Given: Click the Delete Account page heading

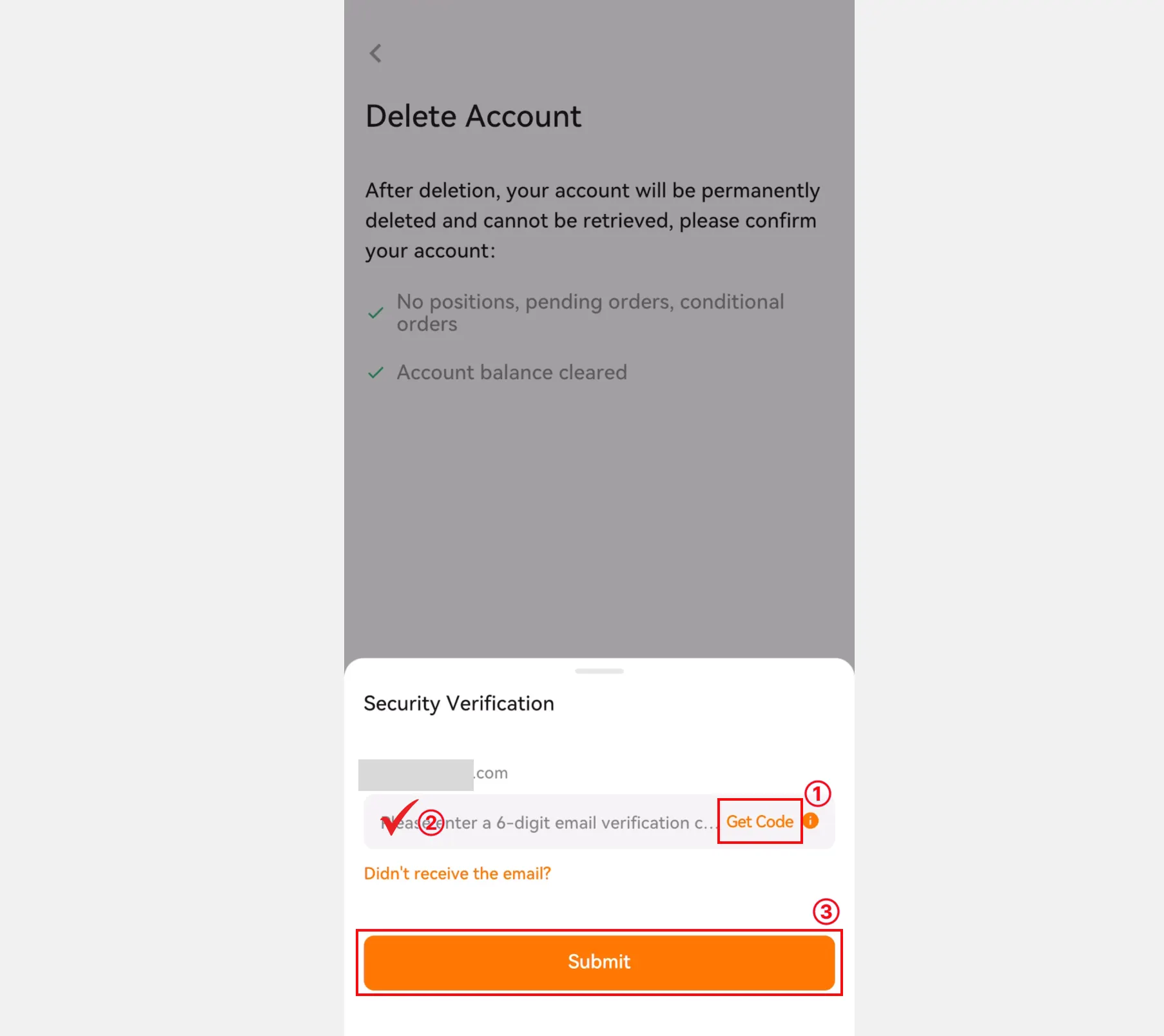Looking at the screenshot, I should 474,117.
